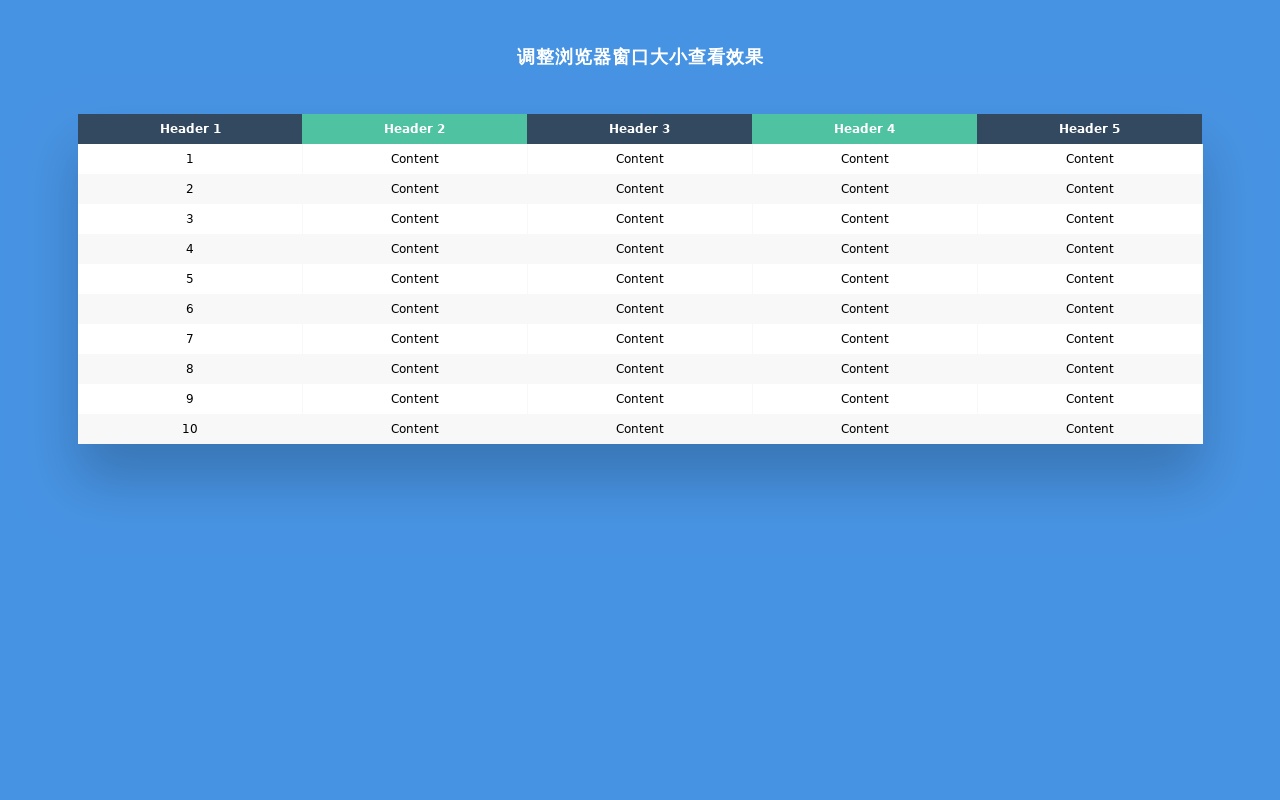Click Content in row 6 under Header 3

pyautogui.click(x=640, y=309)
